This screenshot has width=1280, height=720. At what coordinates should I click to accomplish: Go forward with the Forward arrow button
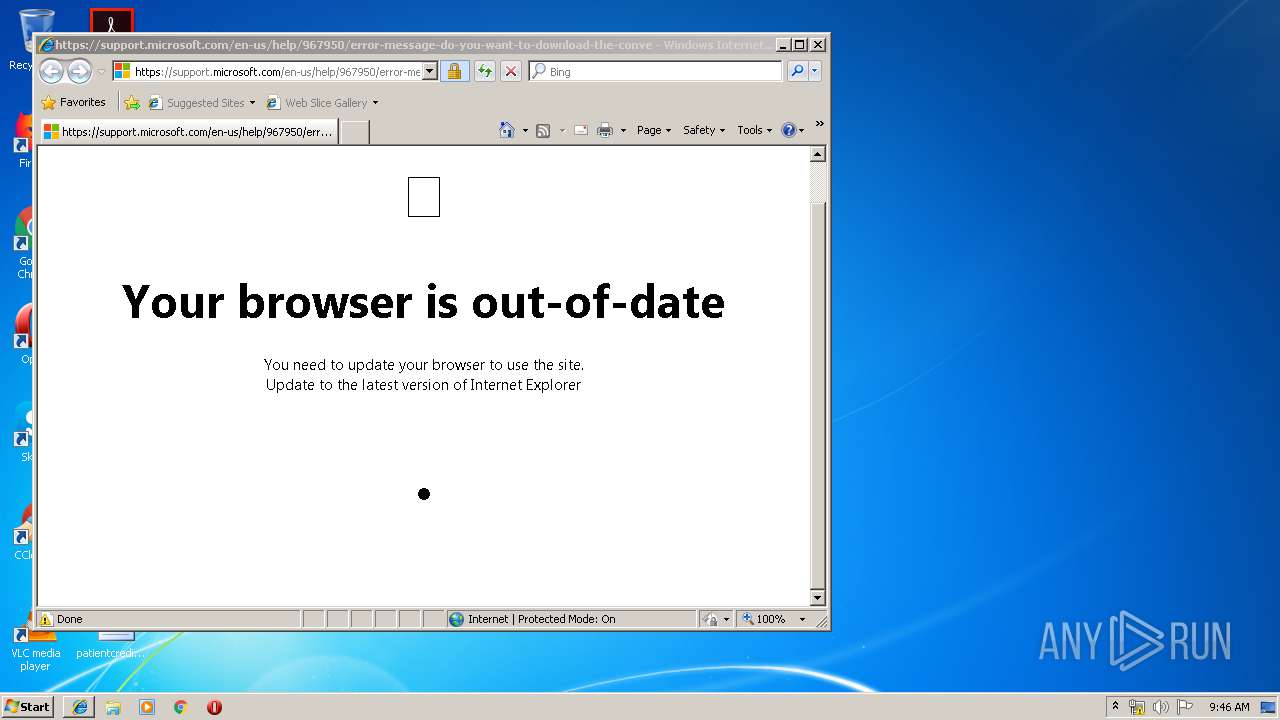point(79,71)
